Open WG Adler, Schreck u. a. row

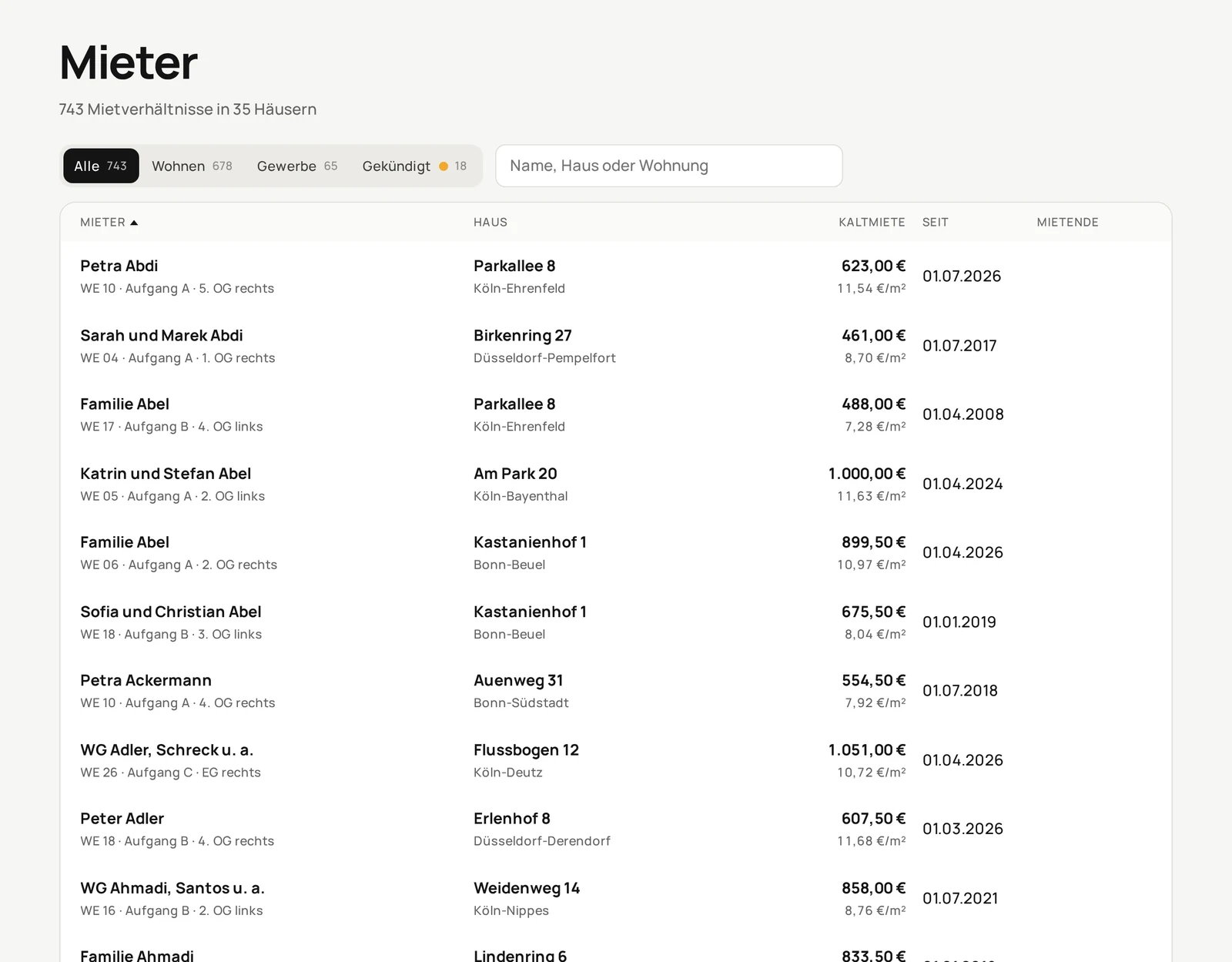point(616,760)
